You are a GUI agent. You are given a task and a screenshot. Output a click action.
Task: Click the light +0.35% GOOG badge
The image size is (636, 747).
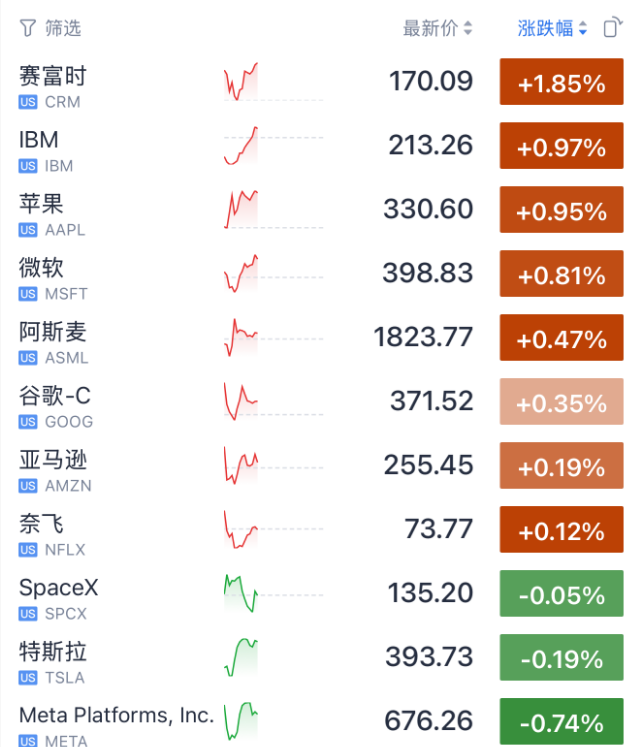[x=561, y=402]
